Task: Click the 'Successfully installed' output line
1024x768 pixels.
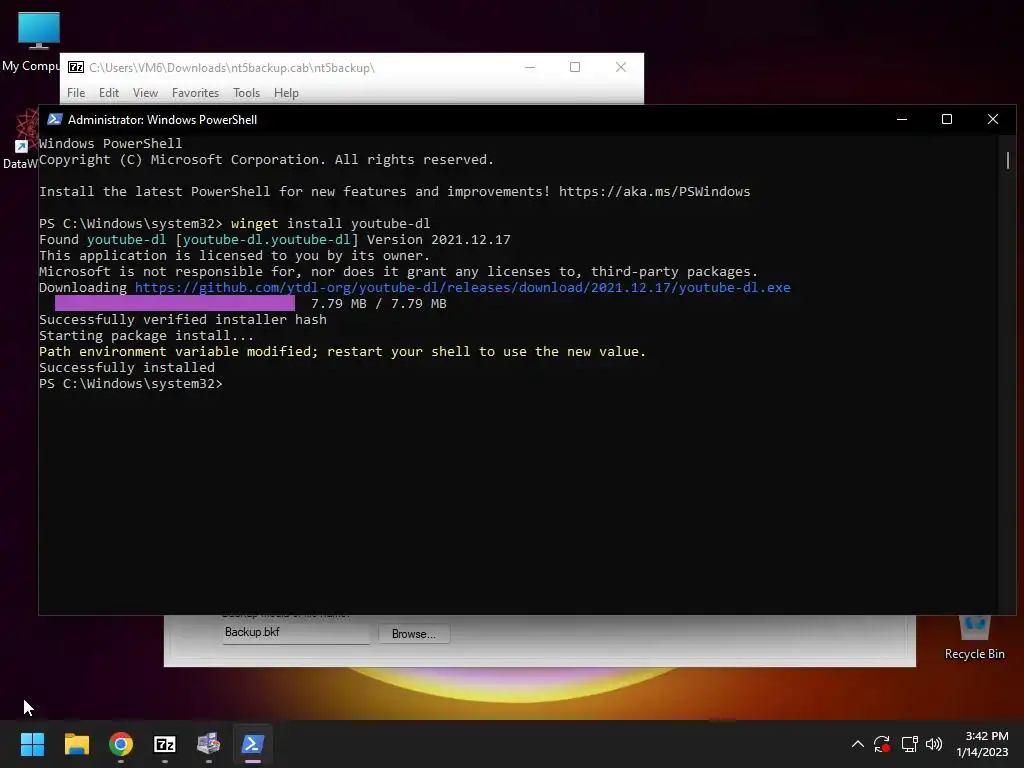Action: click(x=127, y=368)
